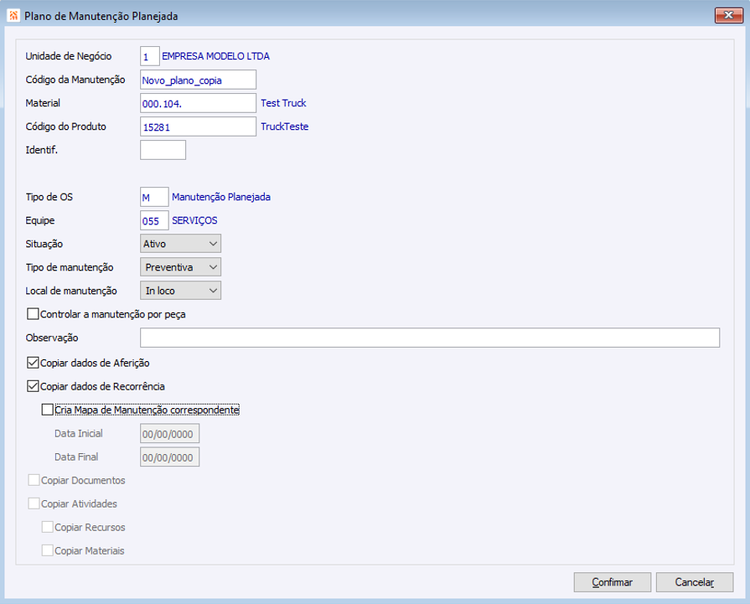
Task: Click the Data Inicial date field
Action: coord(170,434)
